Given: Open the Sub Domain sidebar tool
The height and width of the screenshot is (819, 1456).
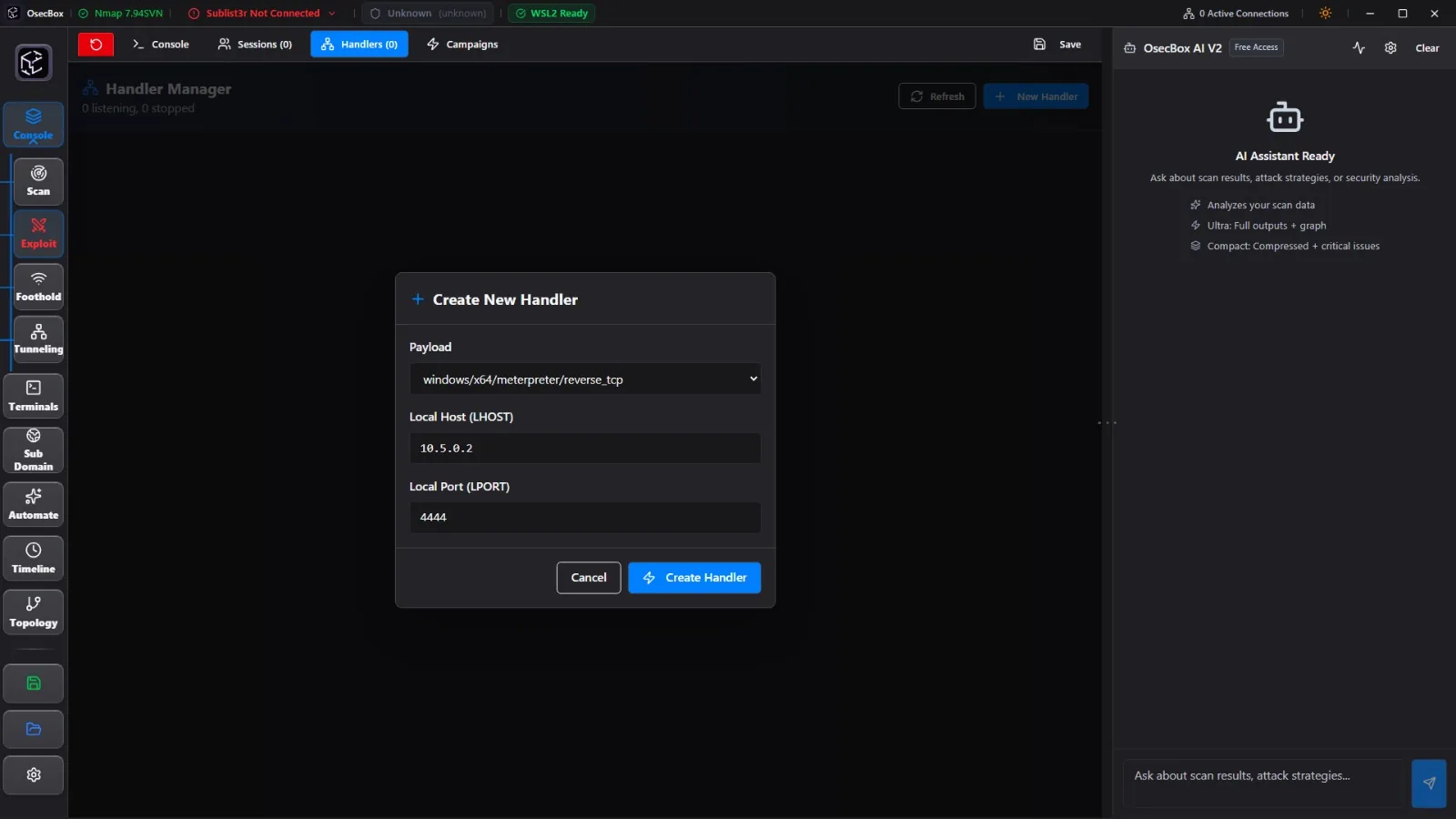Looking at the screenshot, I should pos(34,450).
